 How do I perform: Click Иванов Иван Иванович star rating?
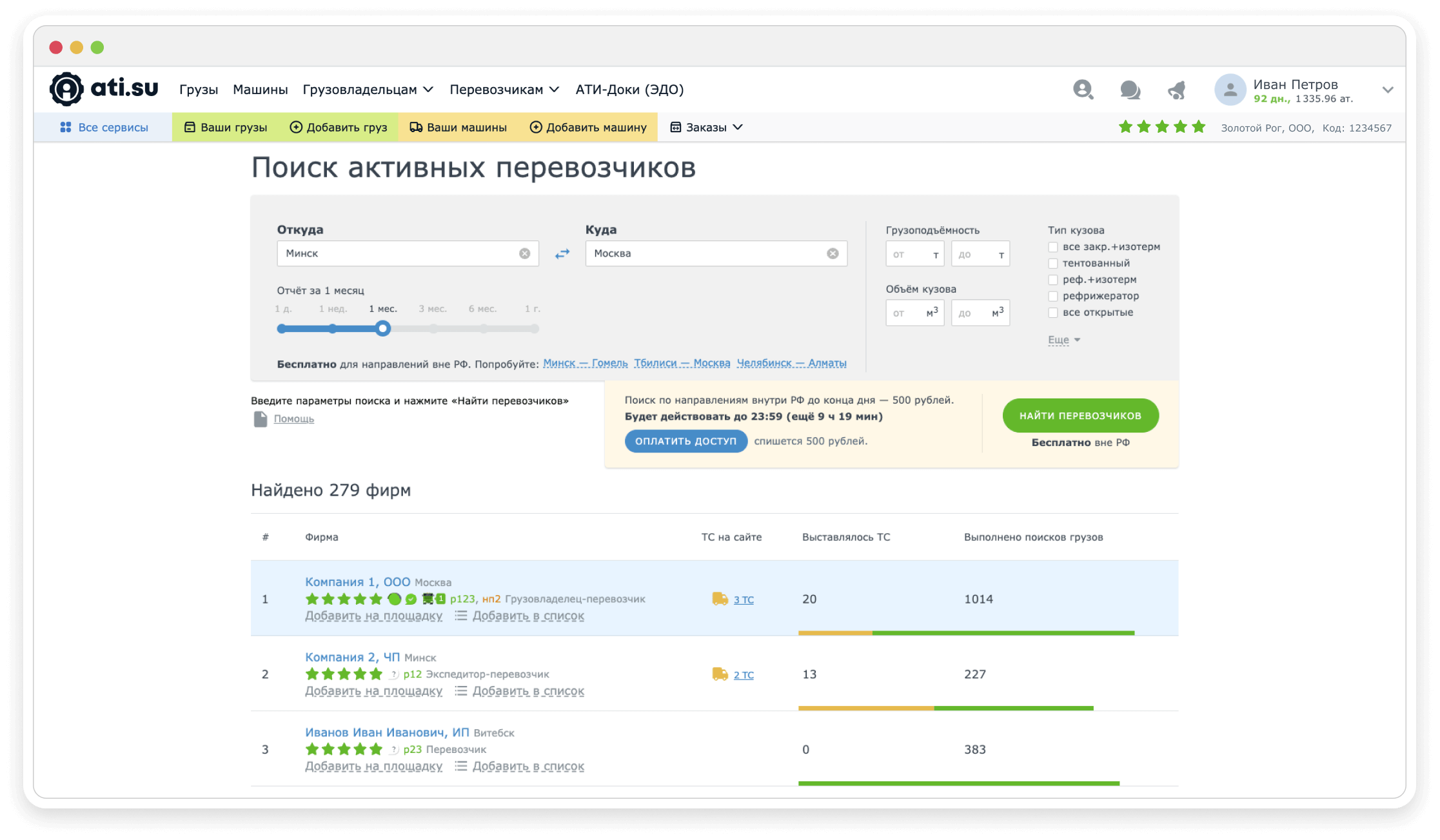tap(344, 749)
